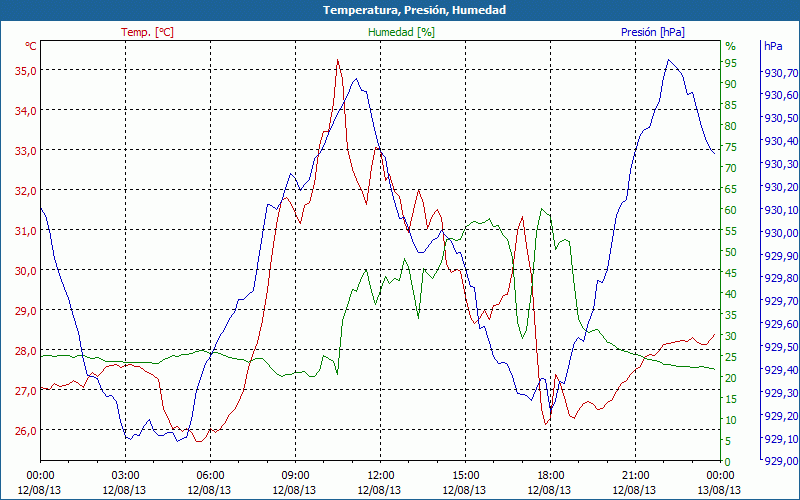Click the 930,60 pressure axis value
This screenshot has height=500, width=800.
(781, 95)
